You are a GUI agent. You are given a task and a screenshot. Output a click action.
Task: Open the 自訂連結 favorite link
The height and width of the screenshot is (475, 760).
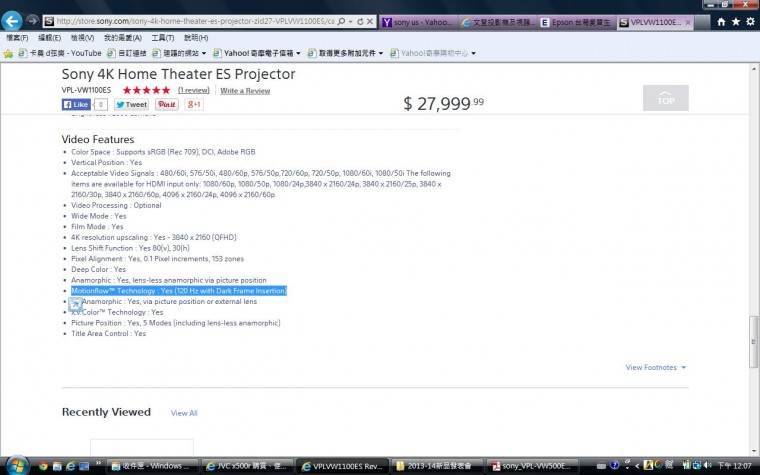click(127, 53)
